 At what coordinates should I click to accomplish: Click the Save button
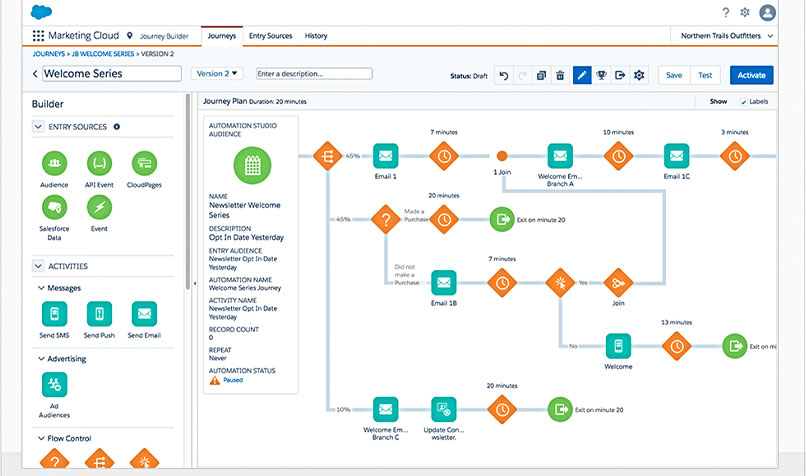674,75
